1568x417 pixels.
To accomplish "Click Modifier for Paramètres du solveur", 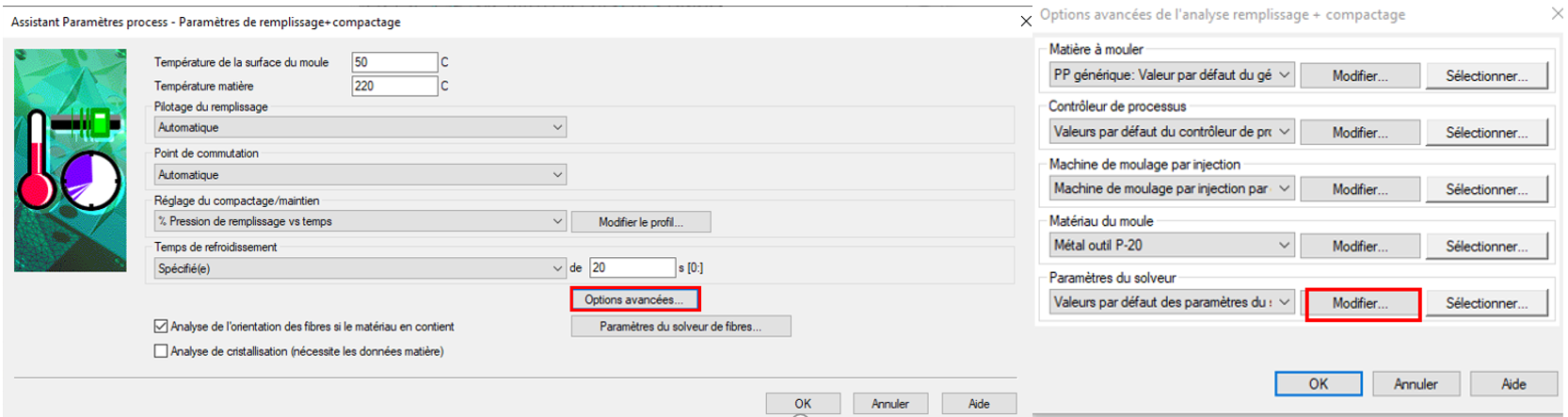I will point(1360,303).
